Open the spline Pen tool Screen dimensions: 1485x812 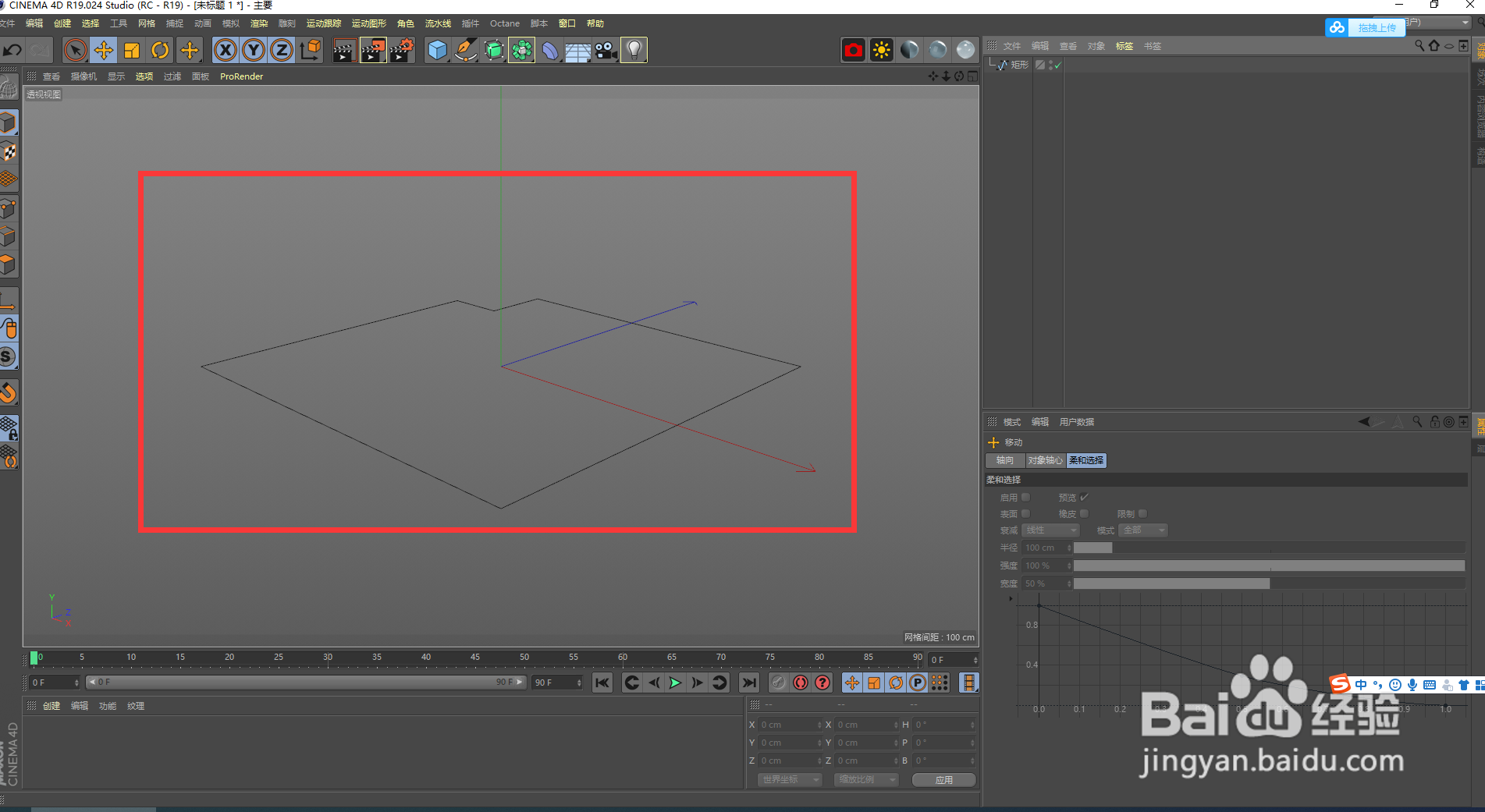click(x=466, y=51)
